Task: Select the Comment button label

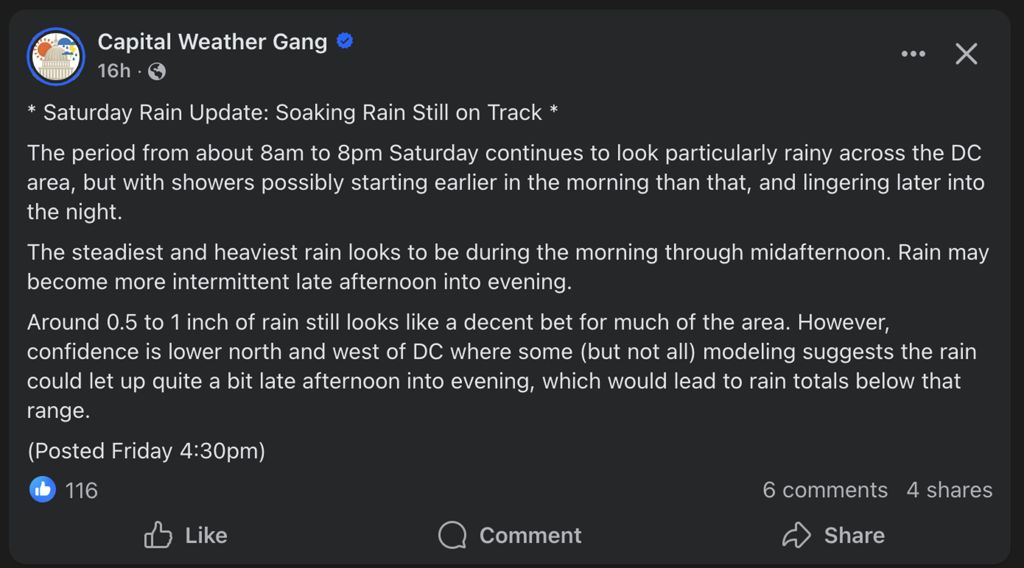Action: pos(530,535)
